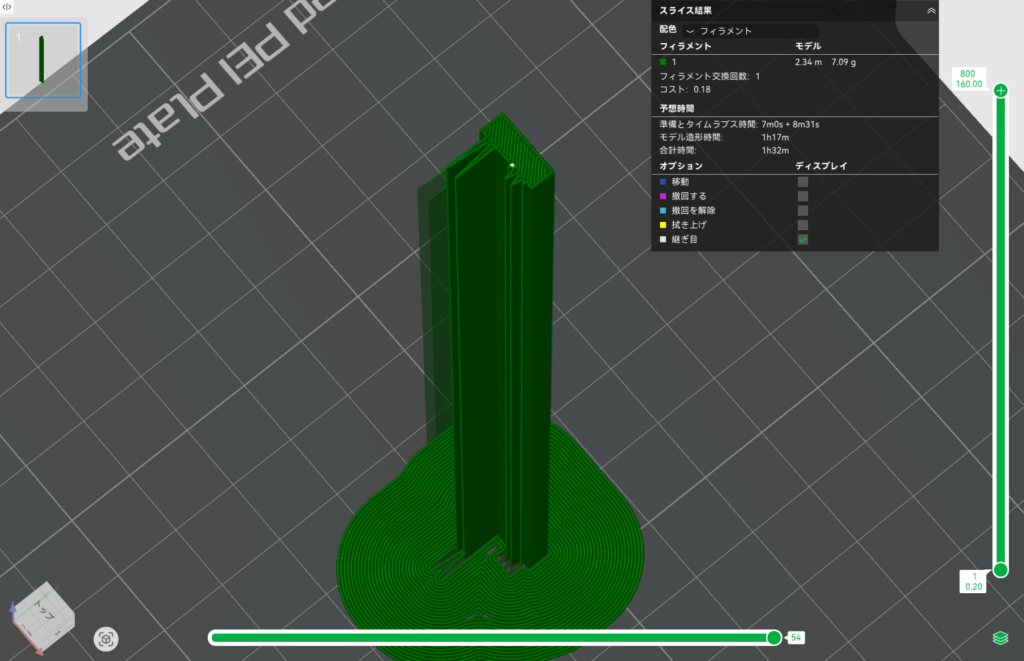Image resolution: width=1024 pixels, height=661 pixels.
Task: Click the thumbnail panel collapse arrows icon
Action: 7,7
